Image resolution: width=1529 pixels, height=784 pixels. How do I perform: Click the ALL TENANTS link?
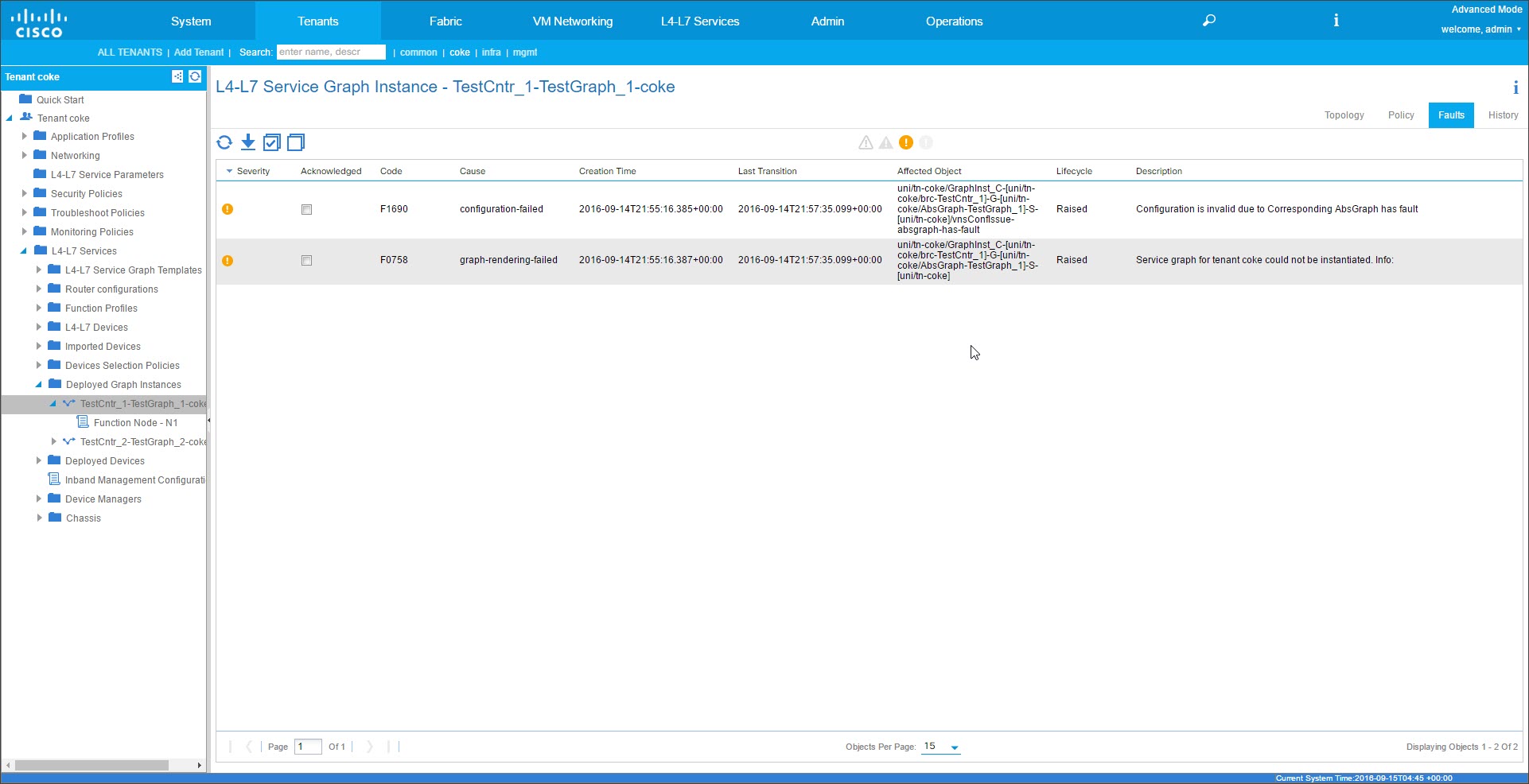[x=130, y=52]
